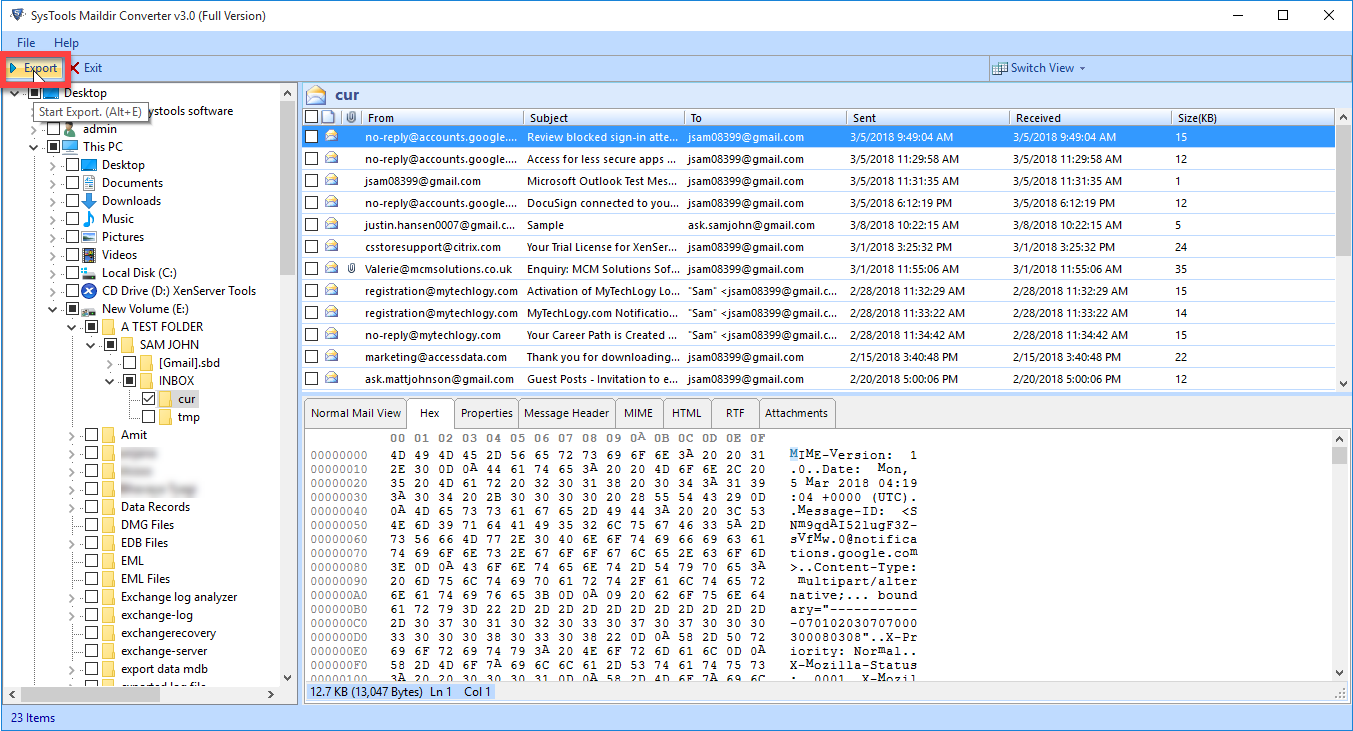1353x731 pixels.
Task: Click the This PC monitor icon
Action: point(70,146)
